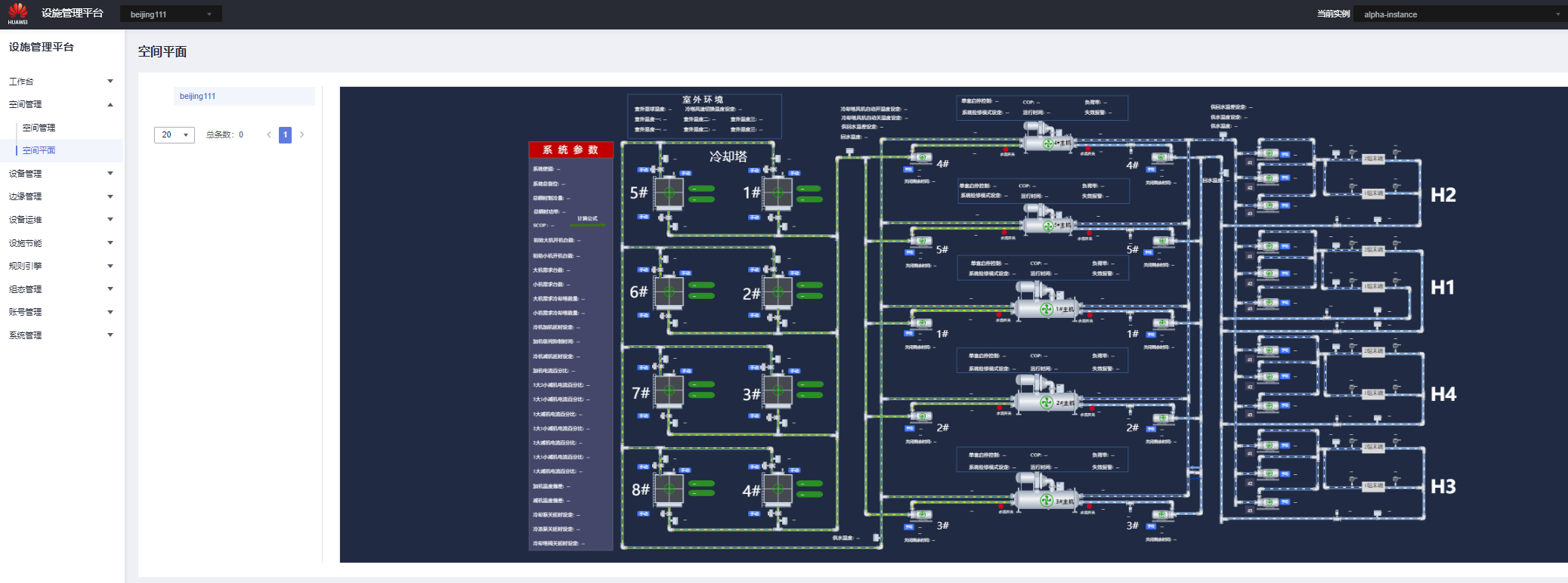Click the right 4# chilled water pump

click(x=1161, y=158)
